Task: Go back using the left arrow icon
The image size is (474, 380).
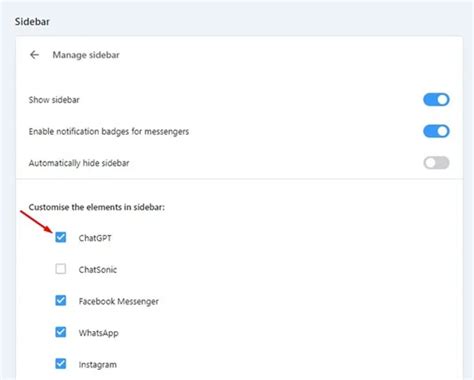Action: [x=34, y=55]
